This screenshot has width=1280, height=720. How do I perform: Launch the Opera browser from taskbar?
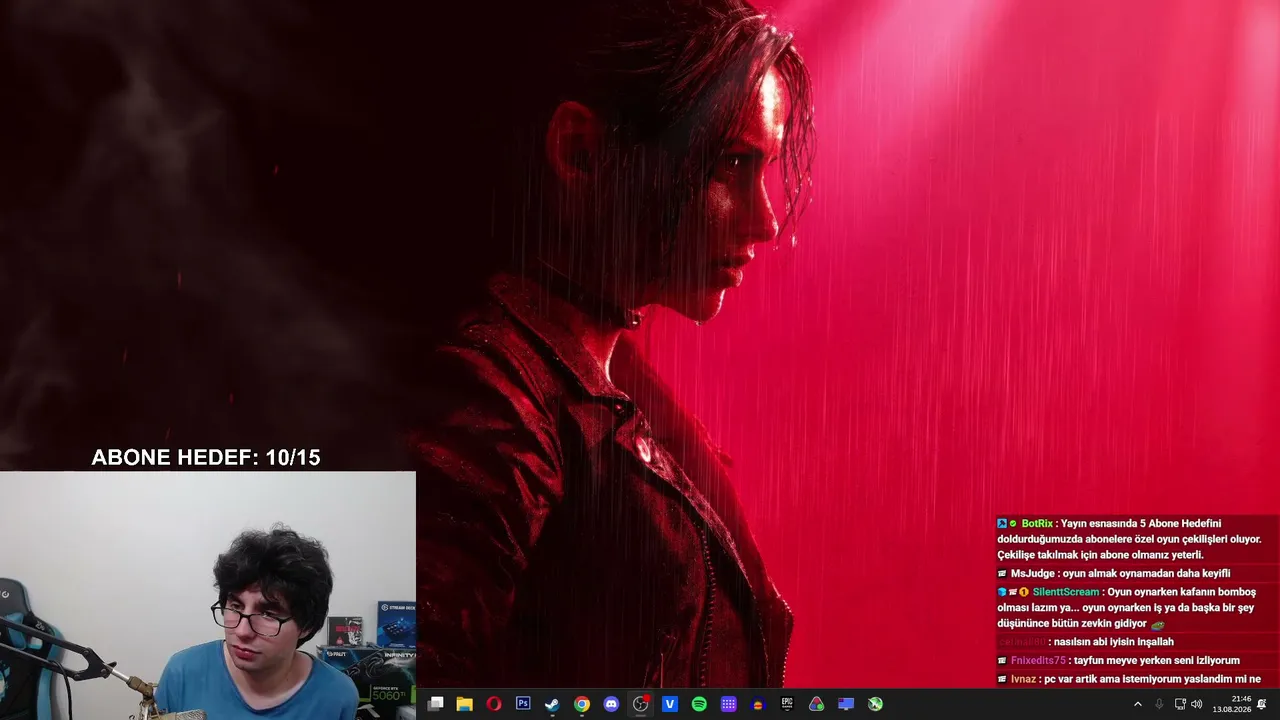[x=494, y=704]
